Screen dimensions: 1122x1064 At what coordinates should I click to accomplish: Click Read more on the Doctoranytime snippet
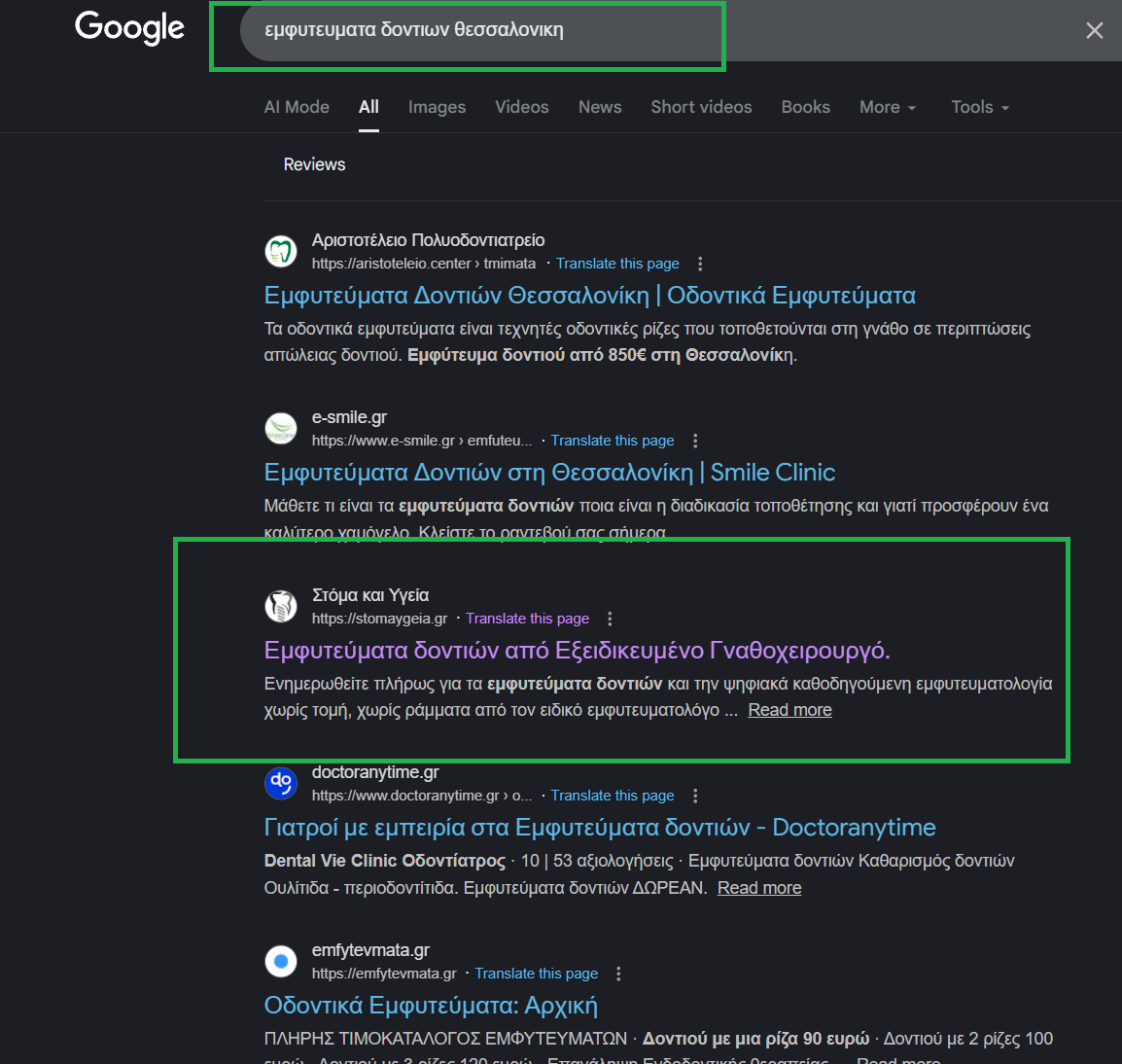(759, 888)
